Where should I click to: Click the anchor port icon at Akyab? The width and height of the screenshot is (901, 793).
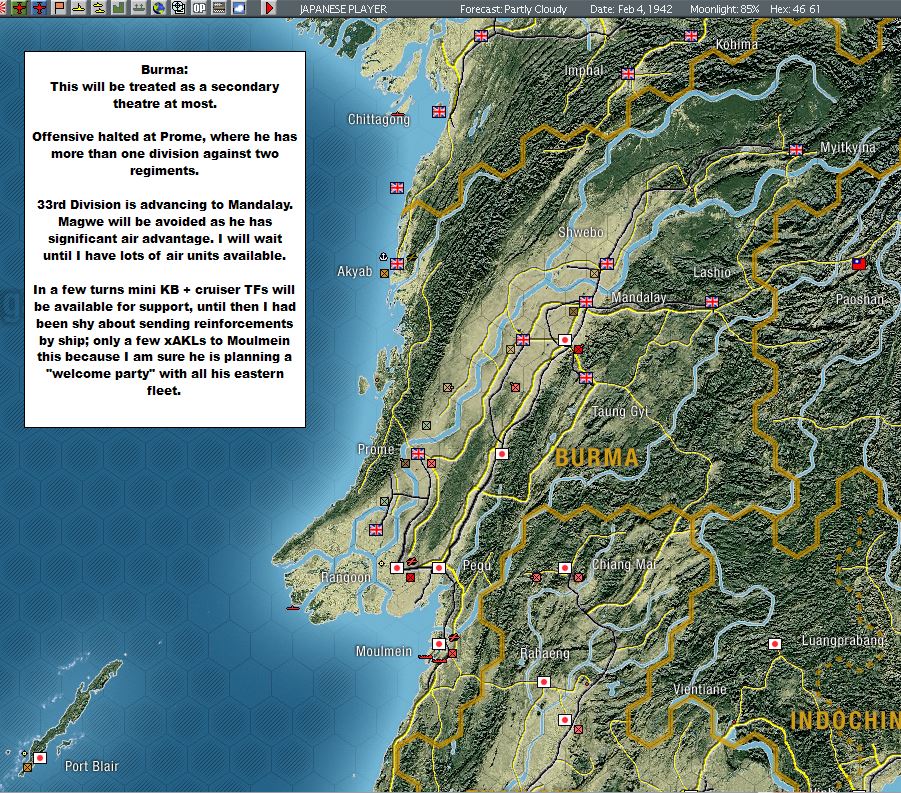coord(383,256)
